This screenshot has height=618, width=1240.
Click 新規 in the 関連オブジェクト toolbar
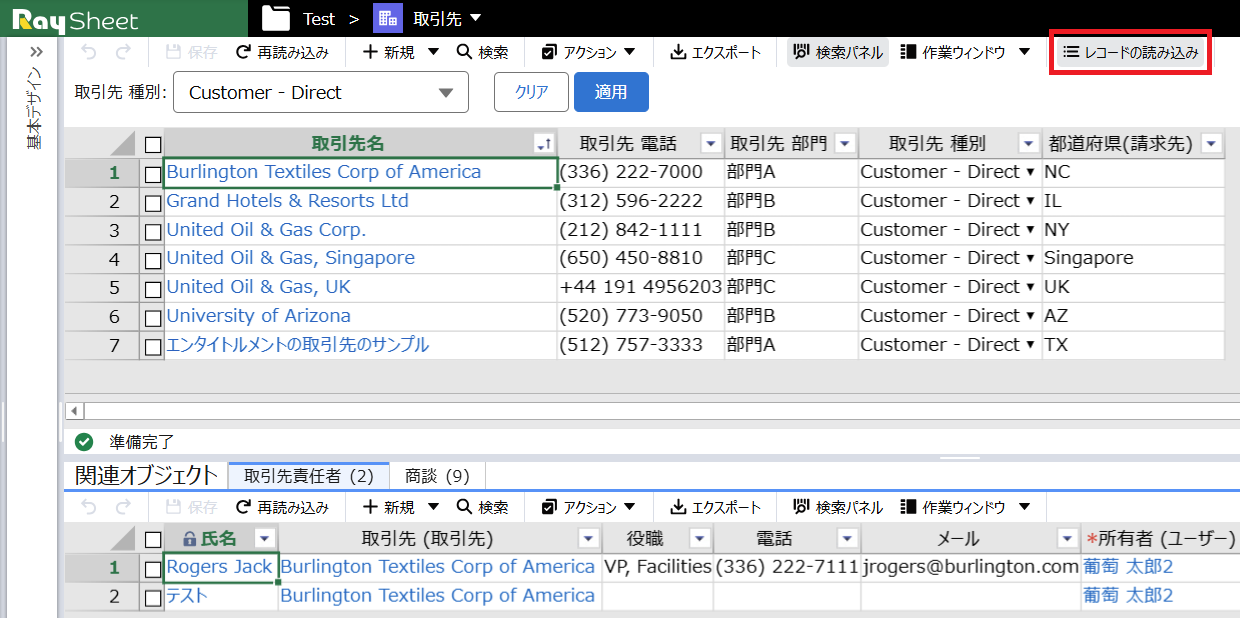coord(389,507)
